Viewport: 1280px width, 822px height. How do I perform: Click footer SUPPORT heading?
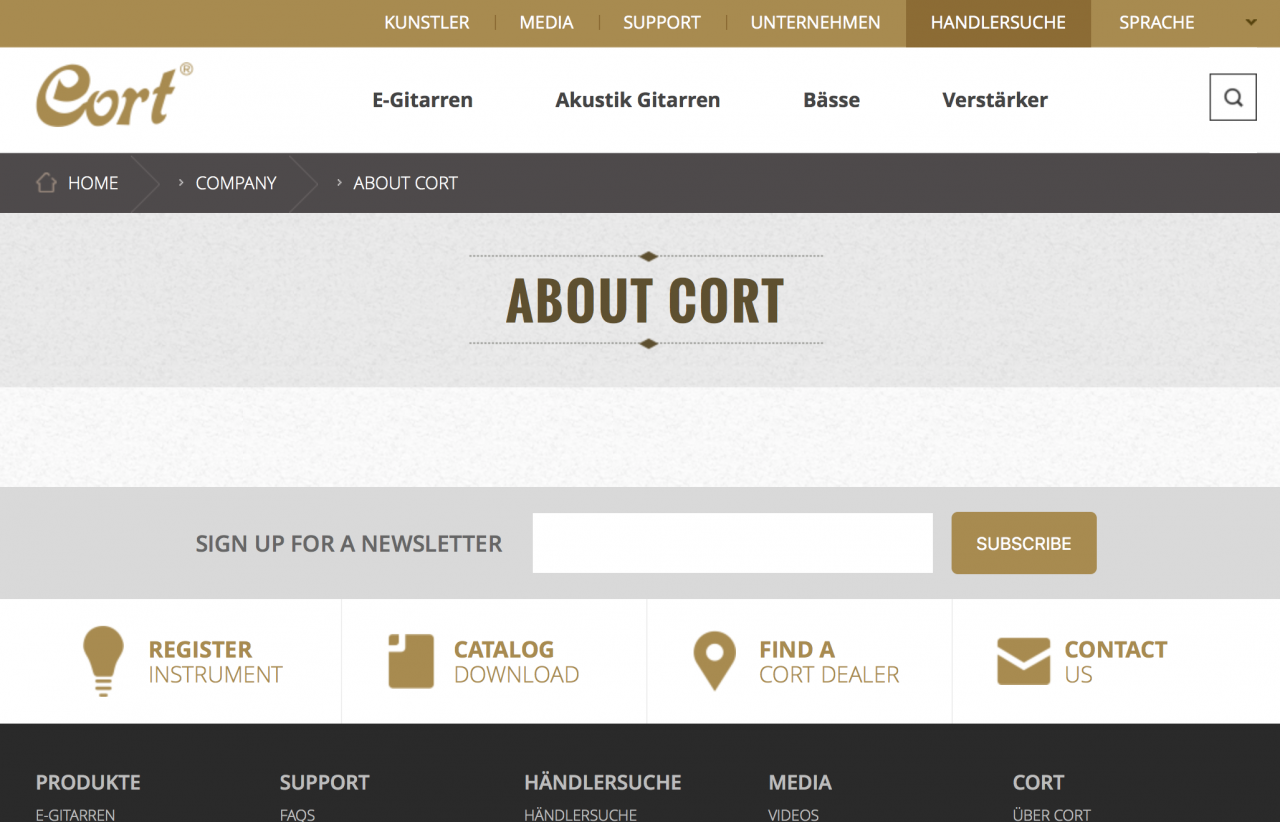coord(324,782)
